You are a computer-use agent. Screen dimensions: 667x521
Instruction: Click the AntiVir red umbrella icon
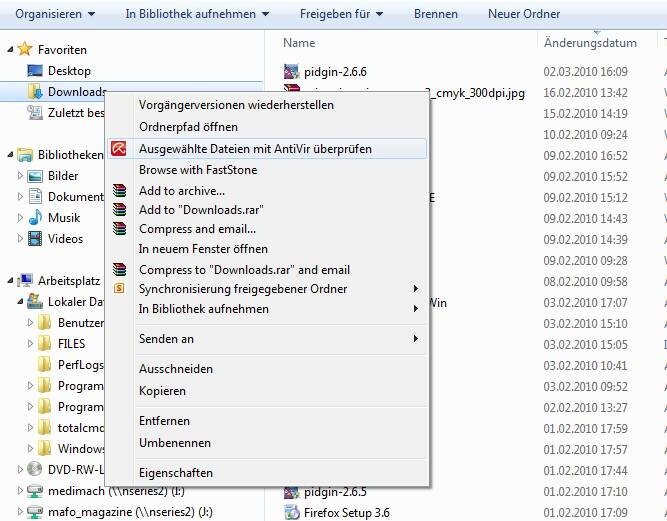point(120,149)
